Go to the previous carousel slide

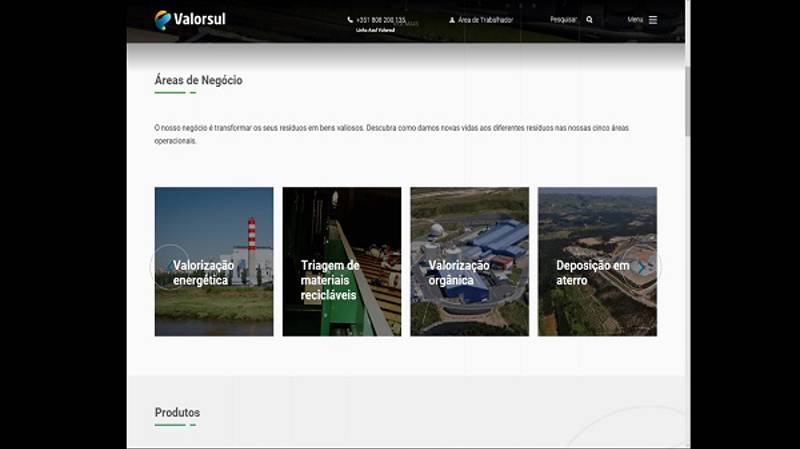tap(168, 267)
